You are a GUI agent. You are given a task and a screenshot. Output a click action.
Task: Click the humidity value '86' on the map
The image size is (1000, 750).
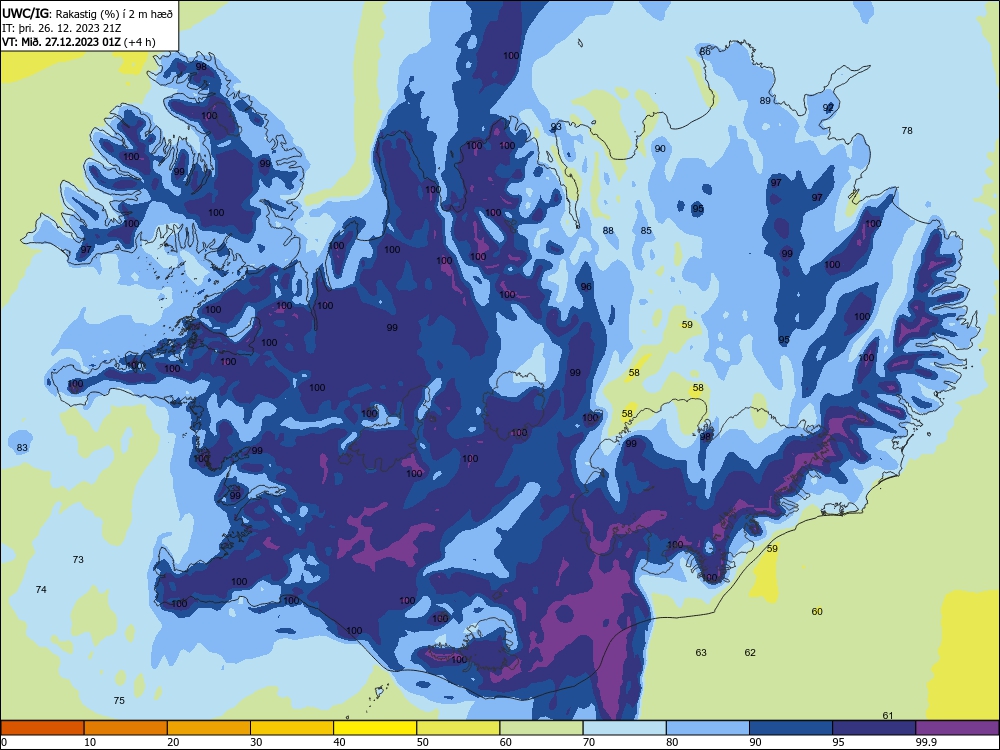(705, 52)
